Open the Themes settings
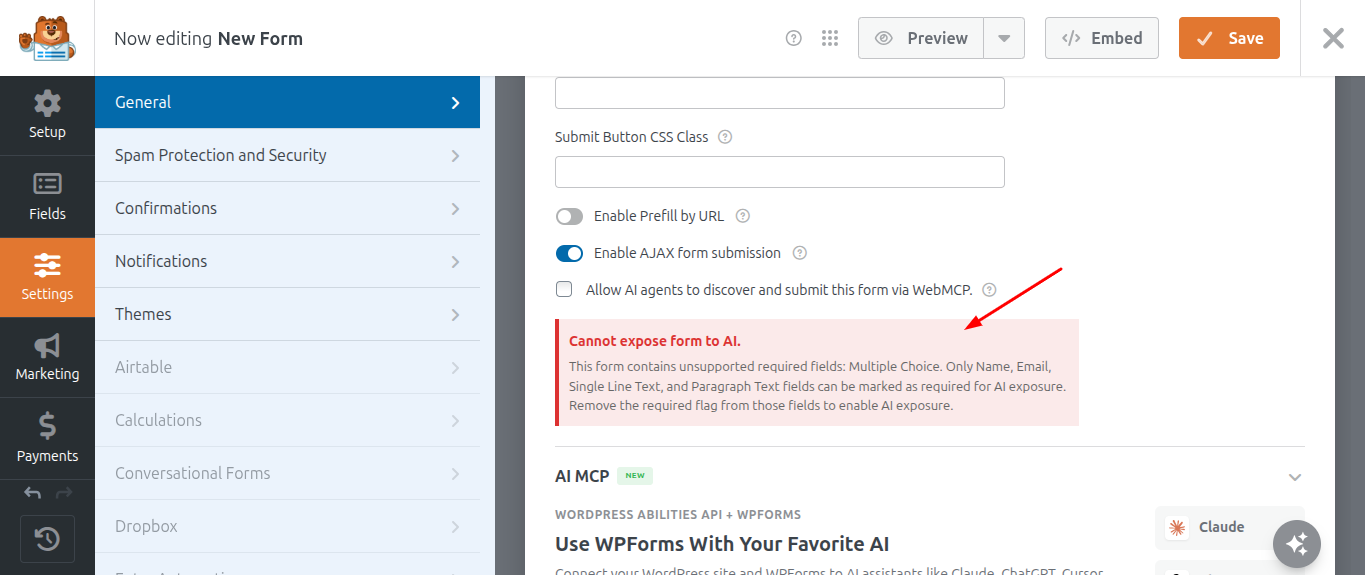Screen dimensions: 1365x575 click(x=287, y=314)
